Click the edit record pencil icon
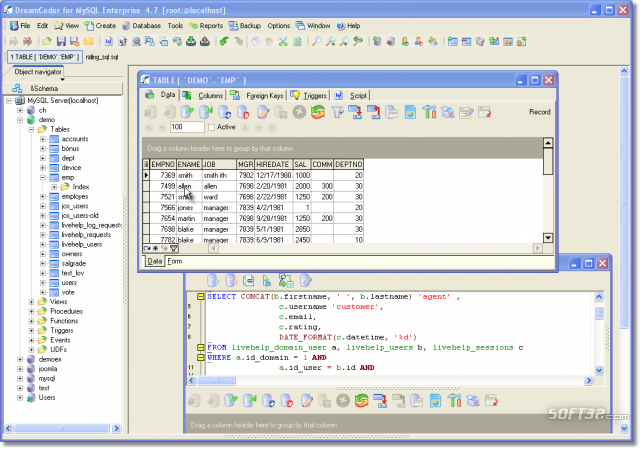 pos(265,112)
